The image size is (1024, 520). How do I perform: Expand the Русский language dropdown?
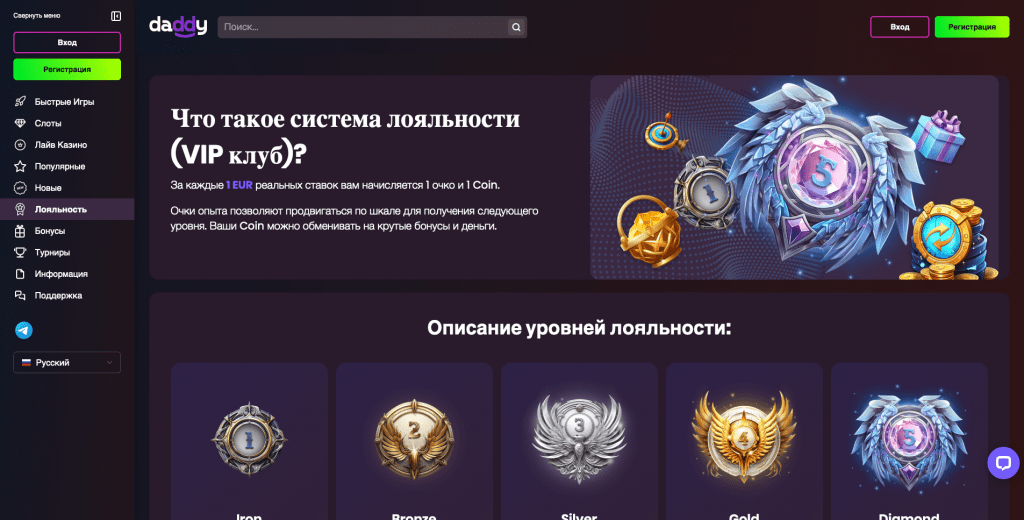click(67, 363)
